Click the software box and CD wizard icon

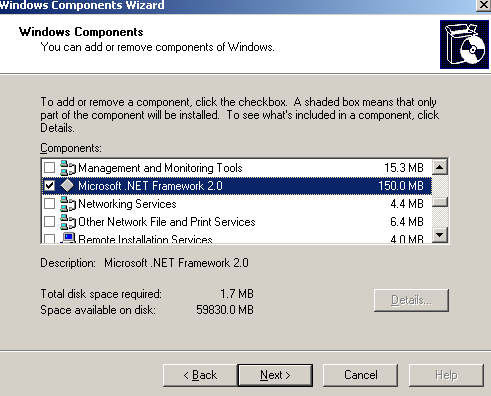coord(464,44)
